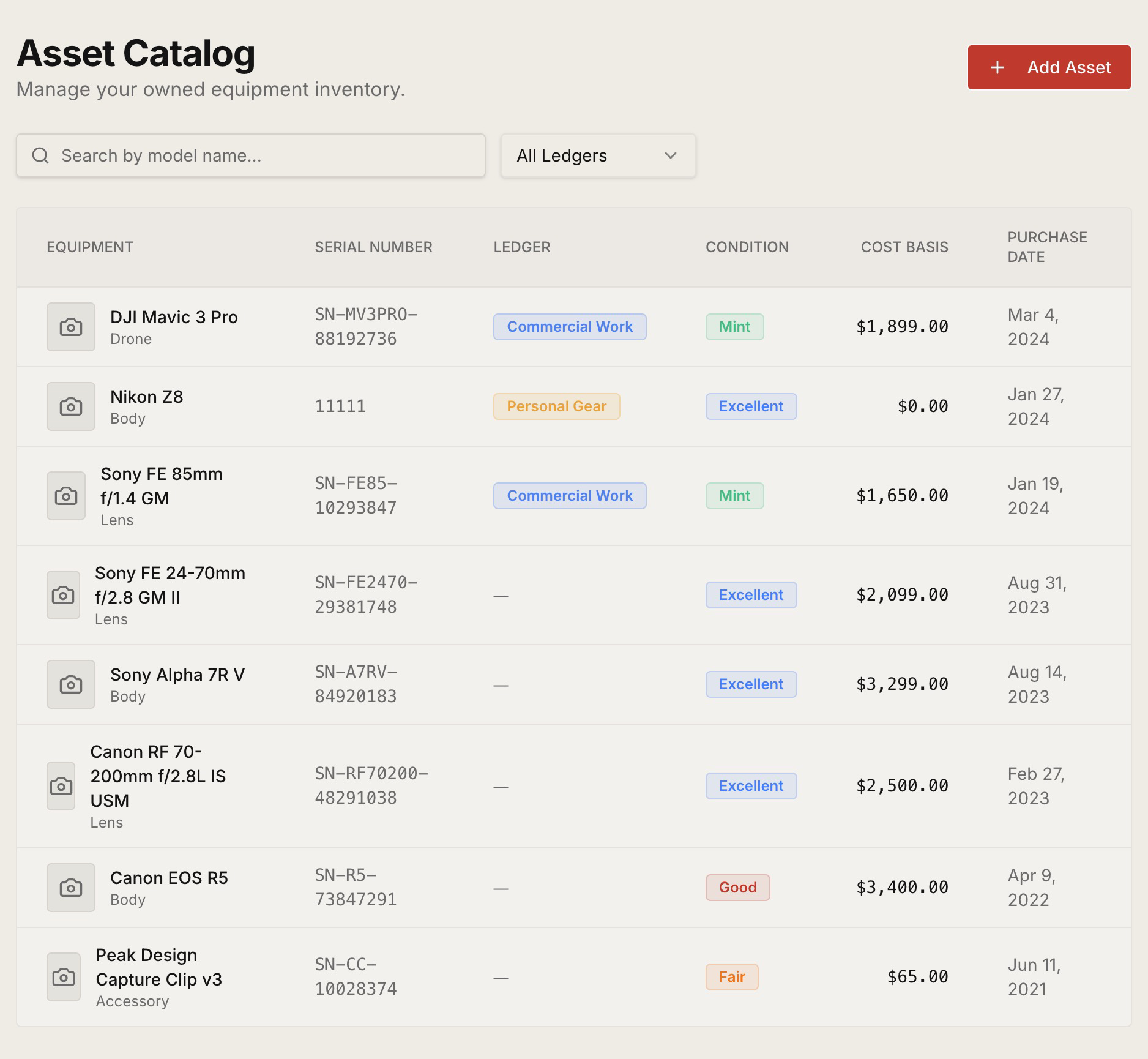The height and width of the screenshot is (1059, 1148).
Task: Click the $3,400.00 cost basis value
Action: [902, 888]
